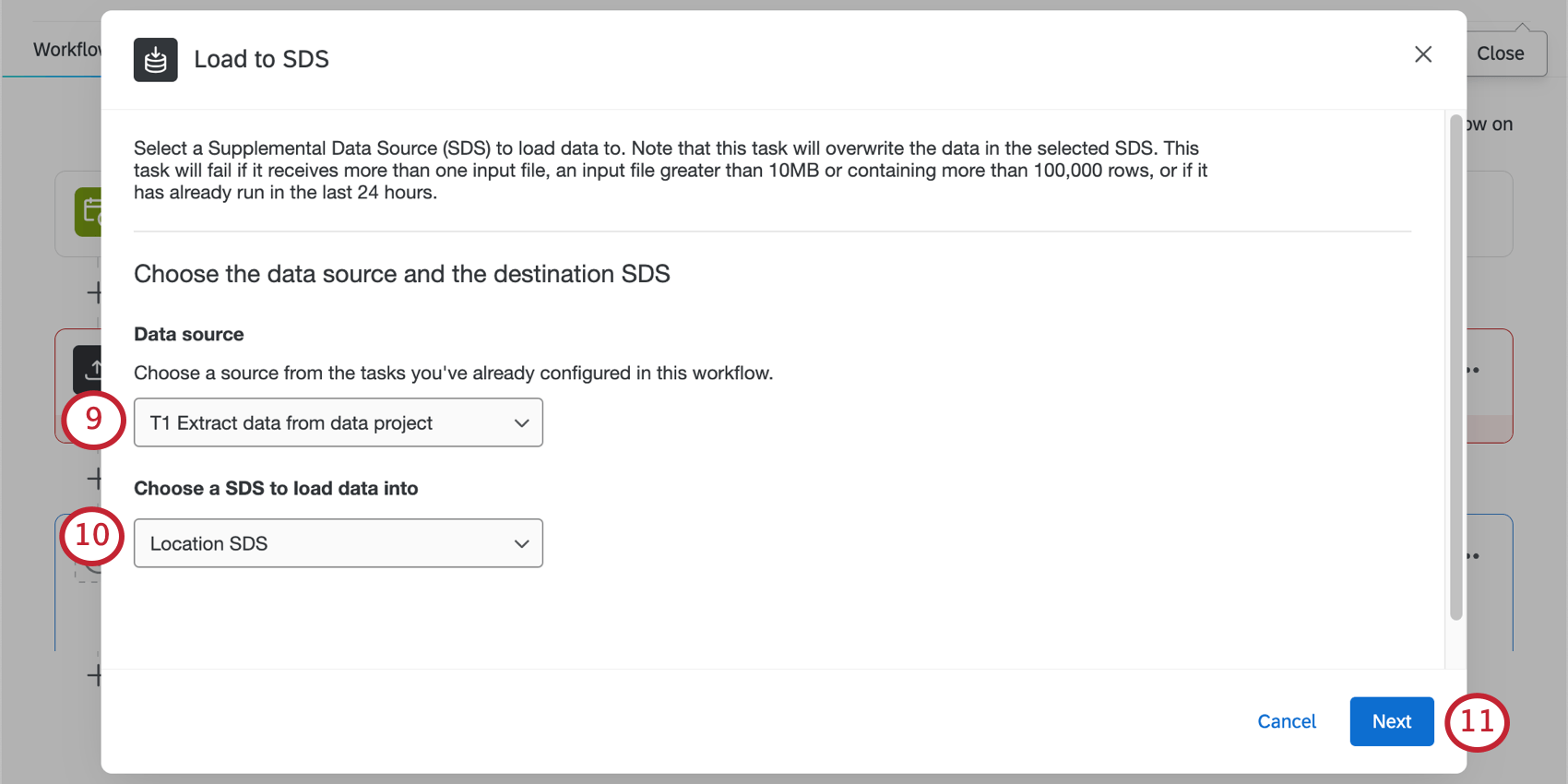Click the dialog's vertical scrollbar
1568x784 pixels.
[1455, 369]
